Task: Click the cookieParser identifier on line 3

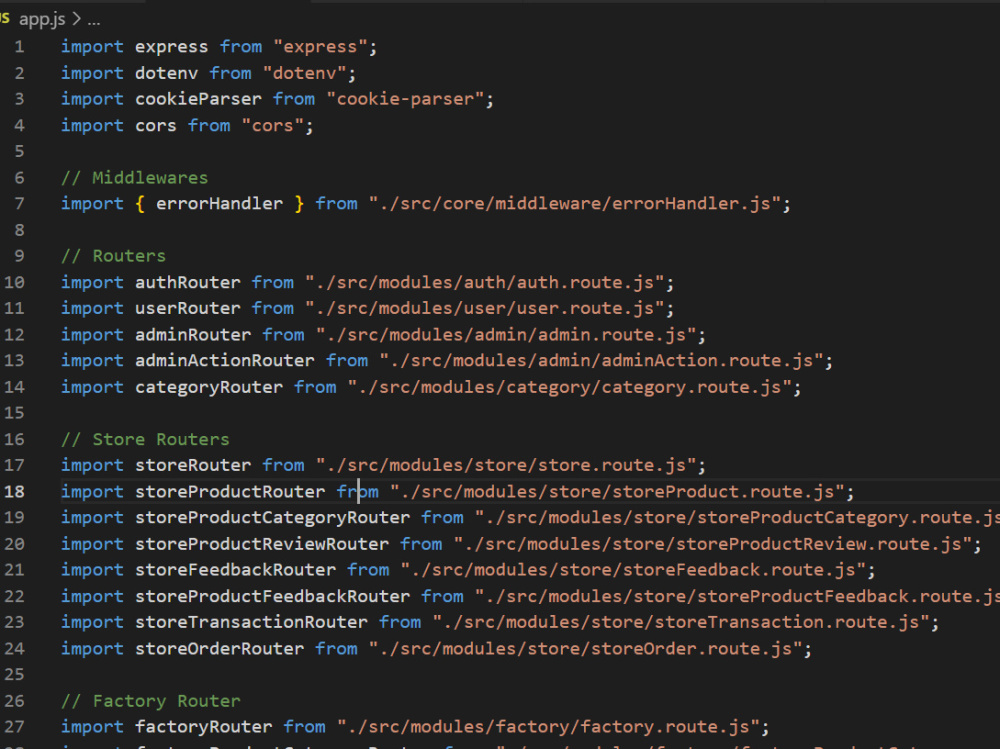Action: click(x=198, y=99)
